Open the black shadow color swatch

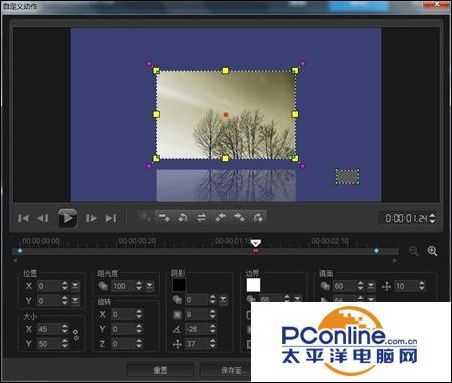pos(179,285)
